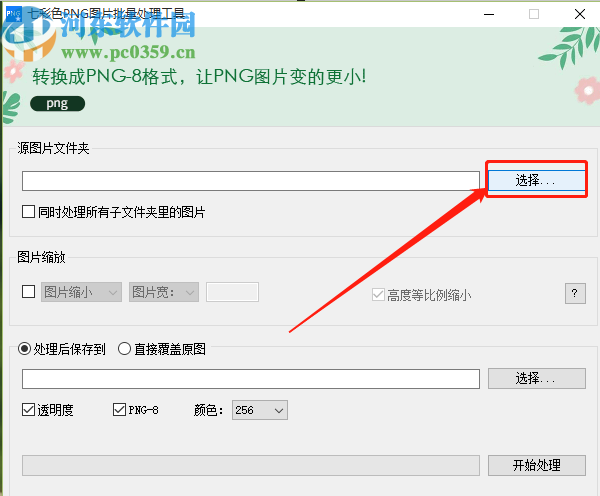Click the PNG app icon in title bar
600x496 pixels.
[x=13, y=15]
